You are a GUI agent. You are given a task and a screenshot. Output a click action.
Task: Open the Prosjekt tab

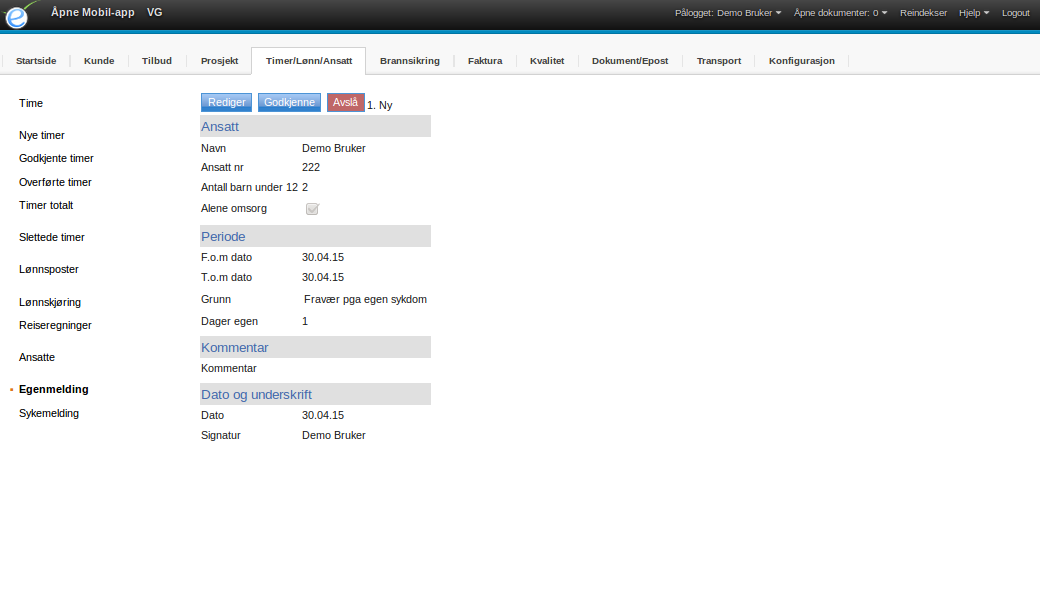[x=219, y=61]
